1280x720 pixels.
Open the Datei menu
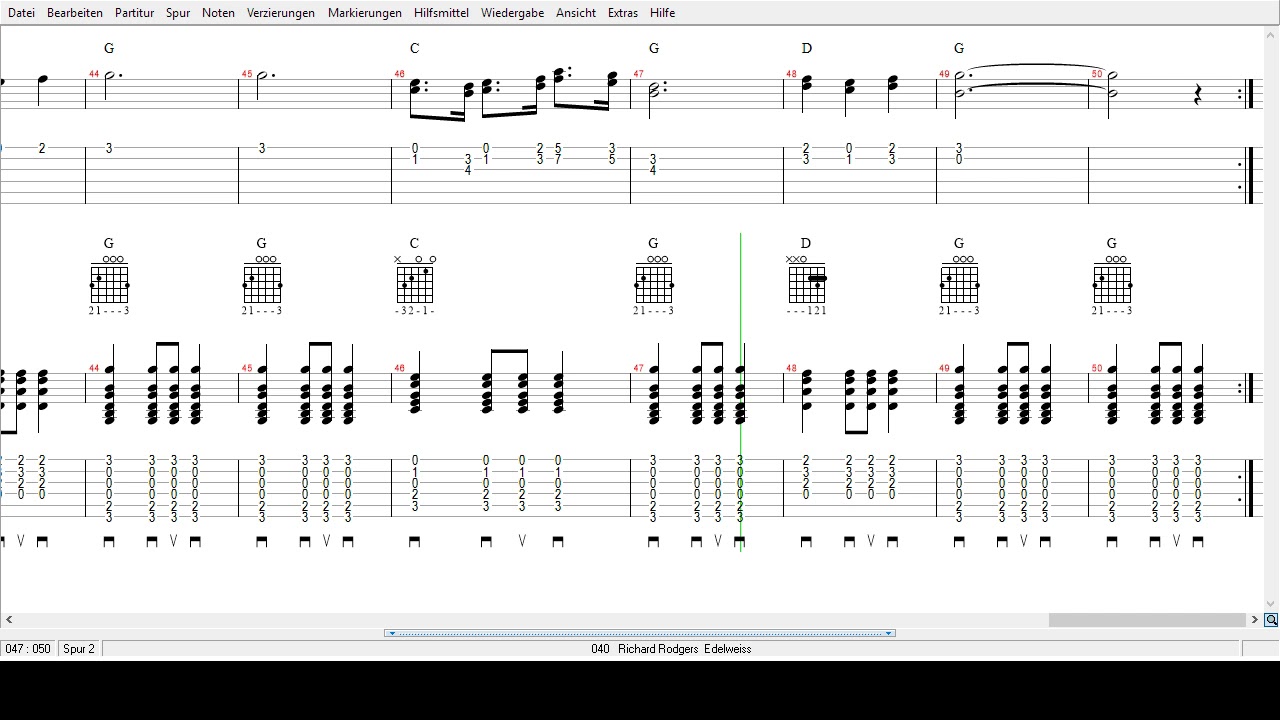(21, 13)
